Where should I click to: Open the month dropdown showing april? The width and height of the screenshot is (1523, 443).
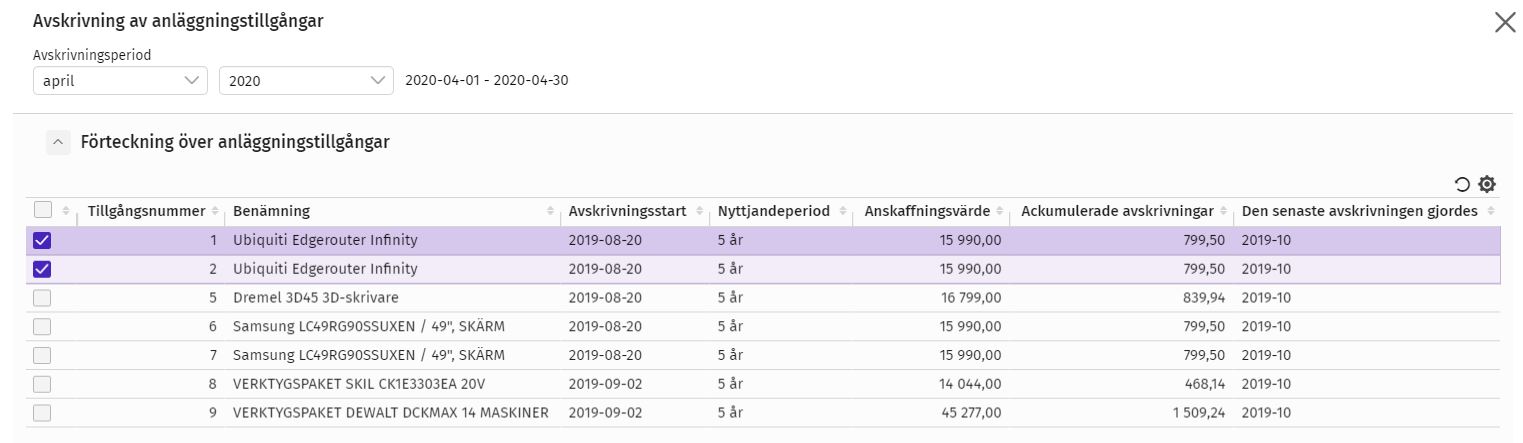pyautogui.click(x=120, y=81)
